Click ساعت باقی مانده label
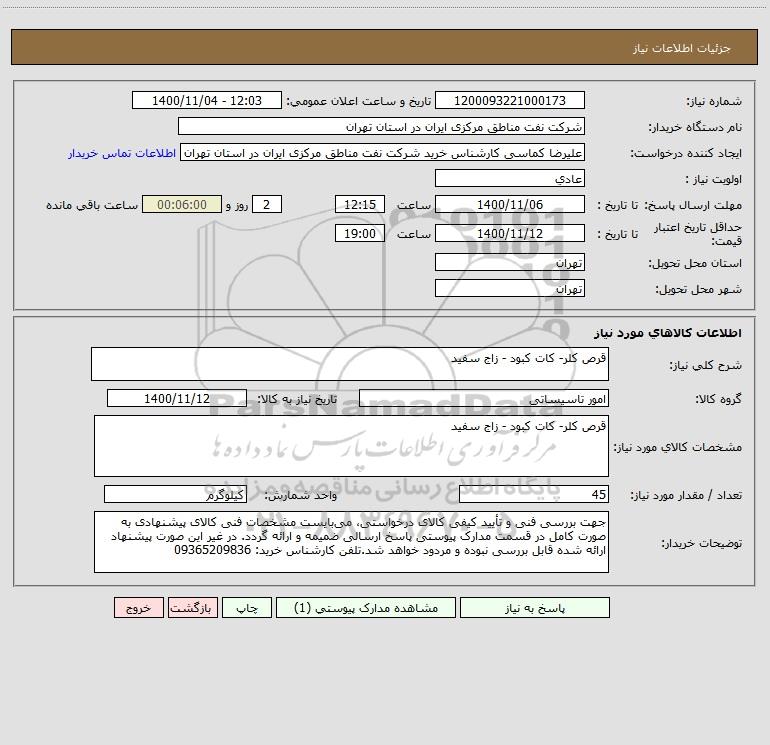Screen dimensions: 770x745 (92, 205)
